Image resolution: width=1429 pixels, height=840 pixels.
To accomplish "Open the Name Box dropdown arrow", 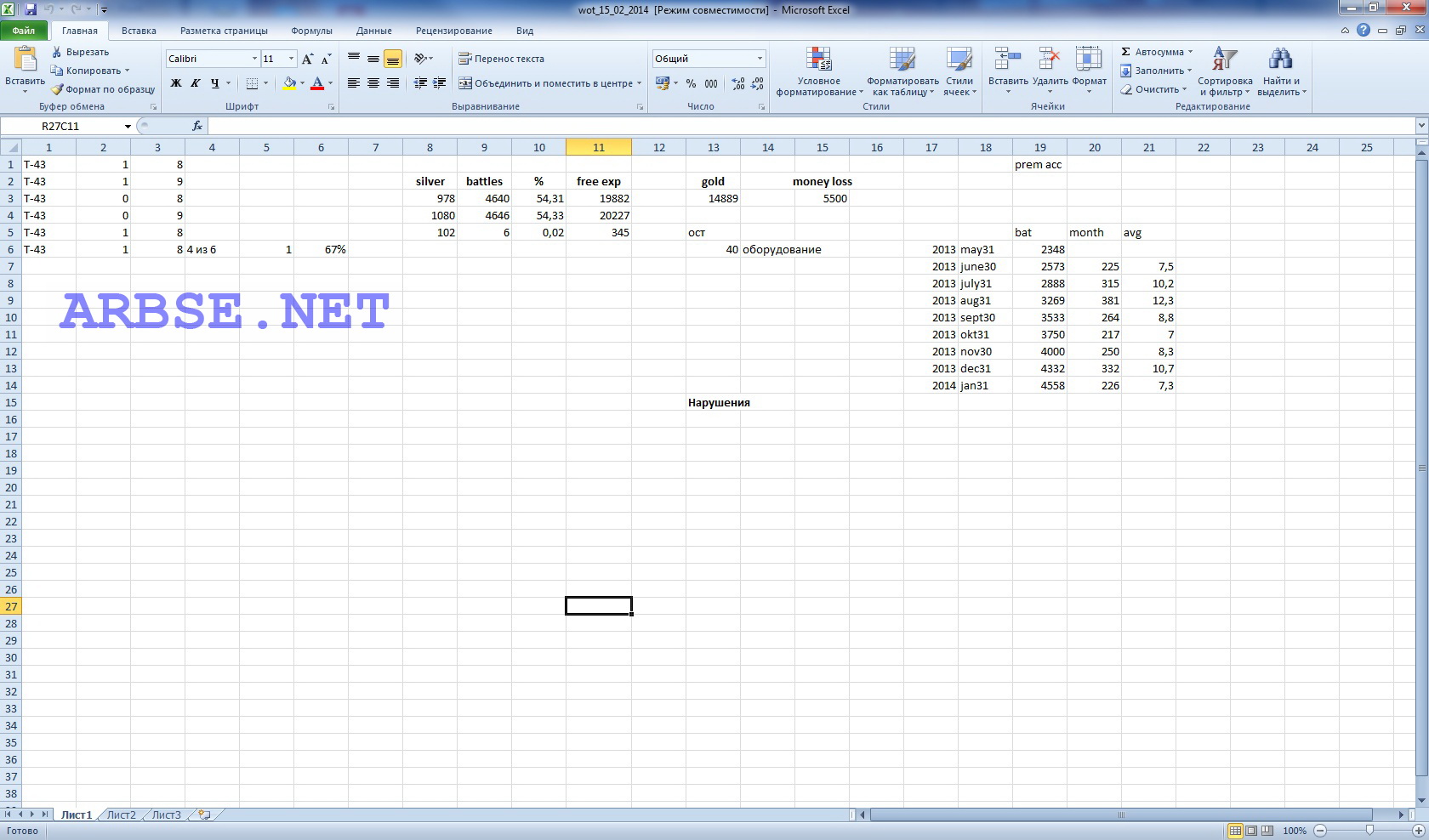I will [x=128, y=126].
